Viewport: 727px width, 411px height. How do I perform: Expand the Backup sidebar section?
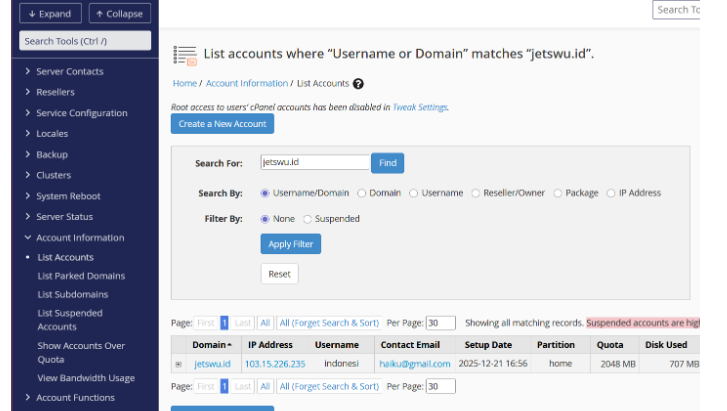tap(52, 154)
